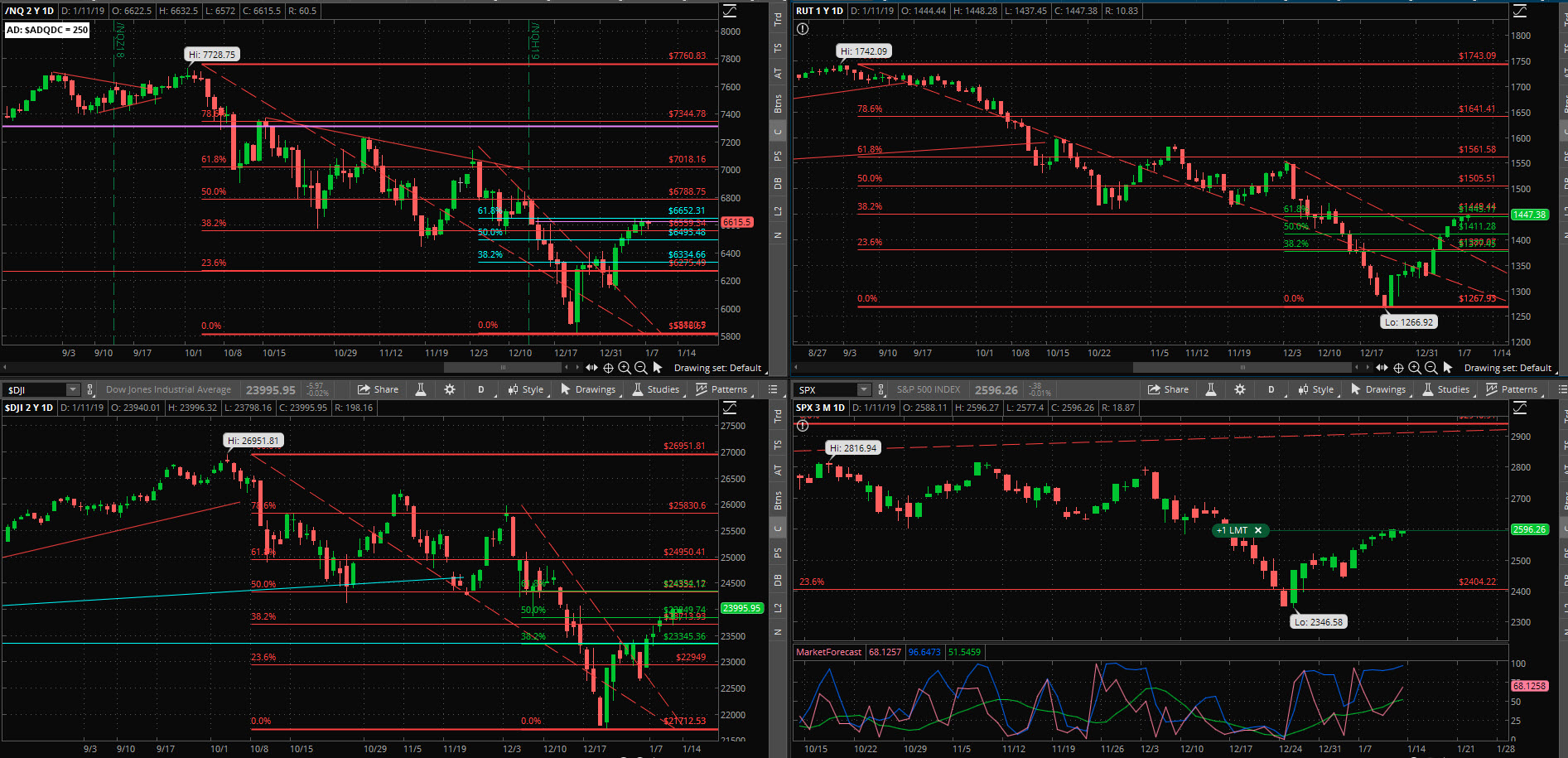Expand the $DJI symbol dropdown arrow
Image resolution: width=1568 pixels, height=758 pixels.
click(x=73, y=389)
